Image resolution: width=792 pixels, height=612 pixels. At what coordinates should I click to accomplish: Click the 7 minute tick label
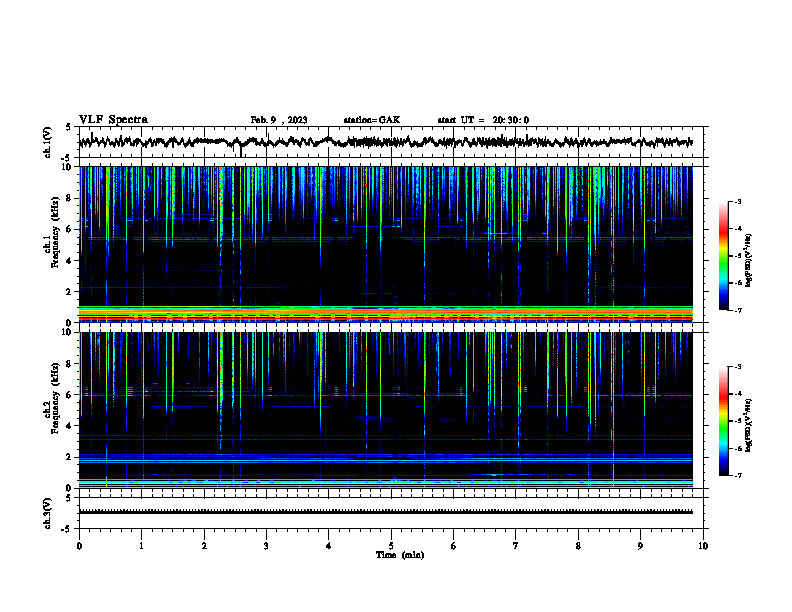coord(516,546)
